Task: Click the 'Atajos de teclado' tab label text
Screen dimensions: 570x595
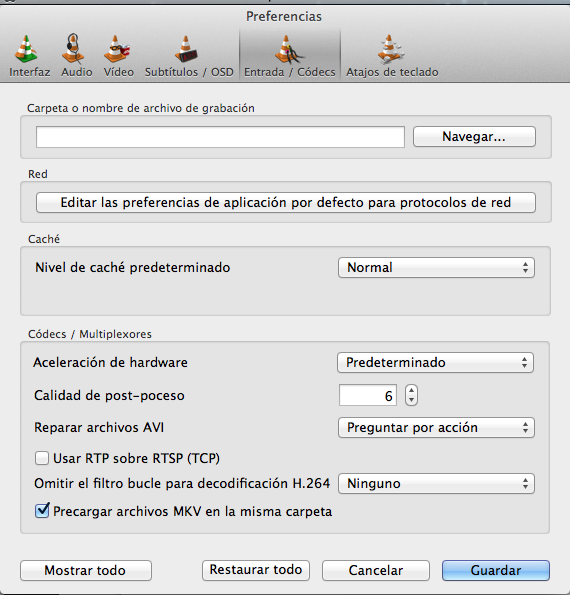Action: (392, 72)
